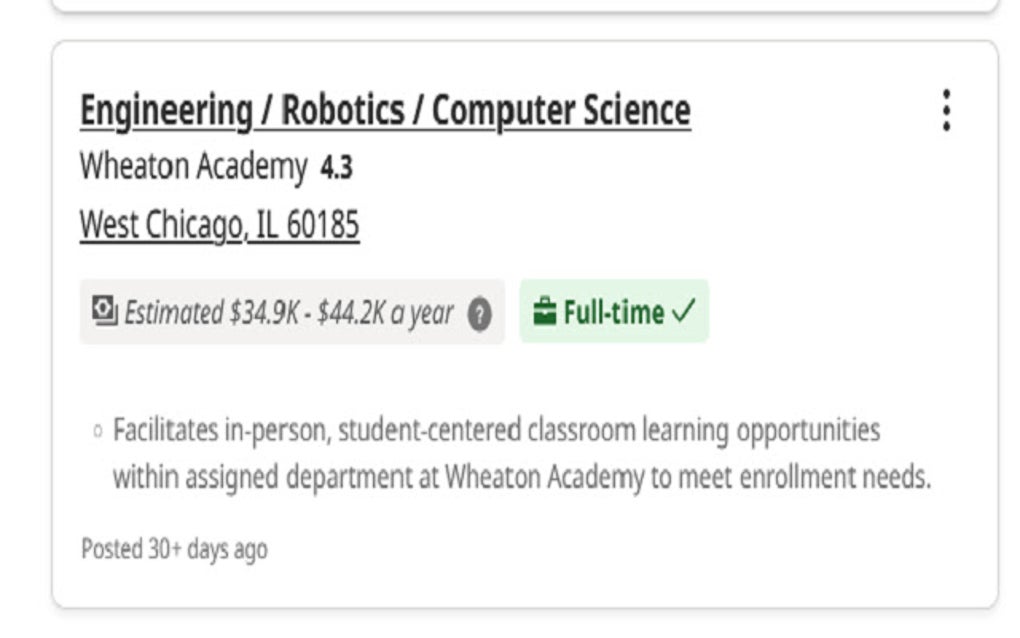Click the bullet marker before the job description

point(97,432)
